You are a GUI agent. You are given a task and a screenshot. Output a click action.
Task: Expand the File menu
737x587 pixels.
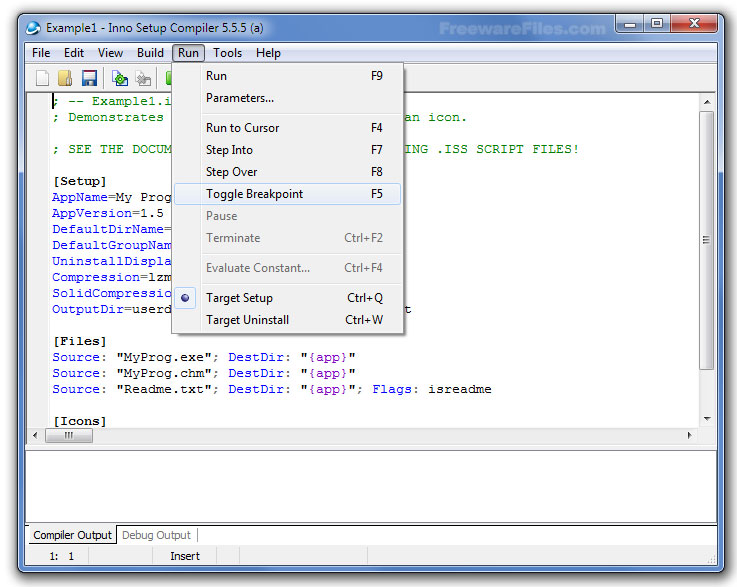click(41, 53)
